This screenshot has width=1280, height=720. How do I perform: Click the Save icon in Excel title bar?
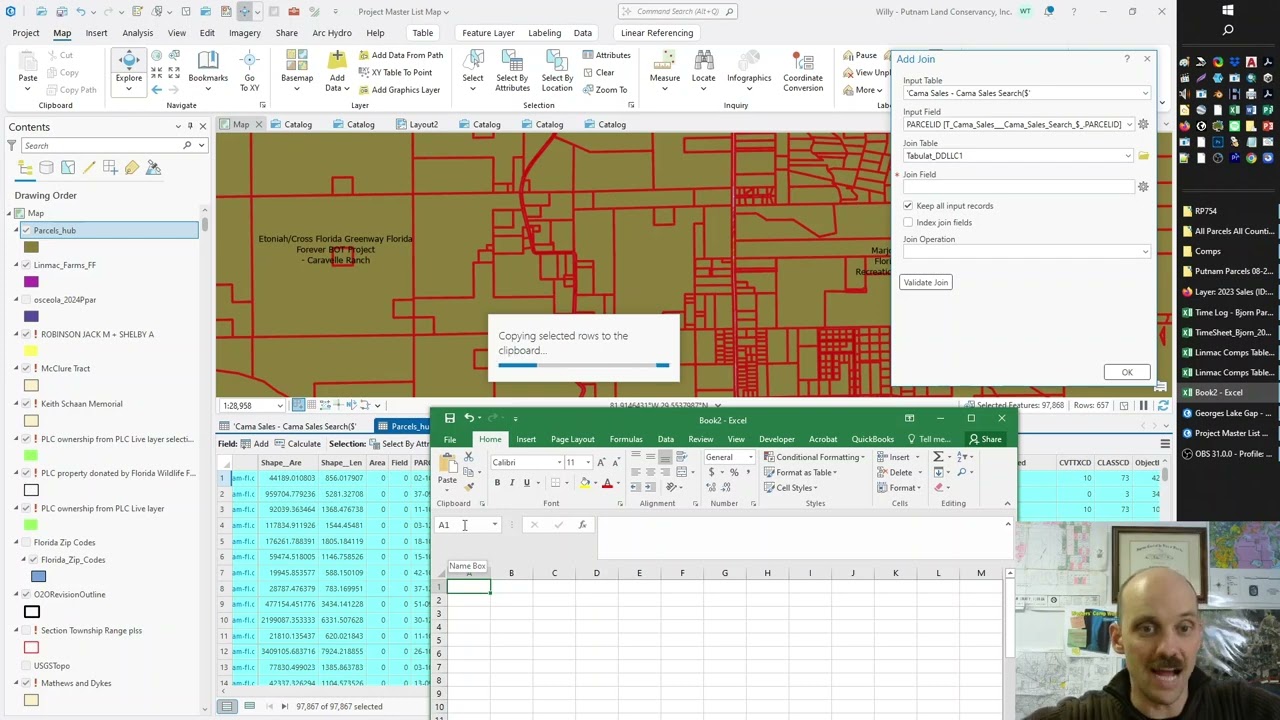pos(450,419)
